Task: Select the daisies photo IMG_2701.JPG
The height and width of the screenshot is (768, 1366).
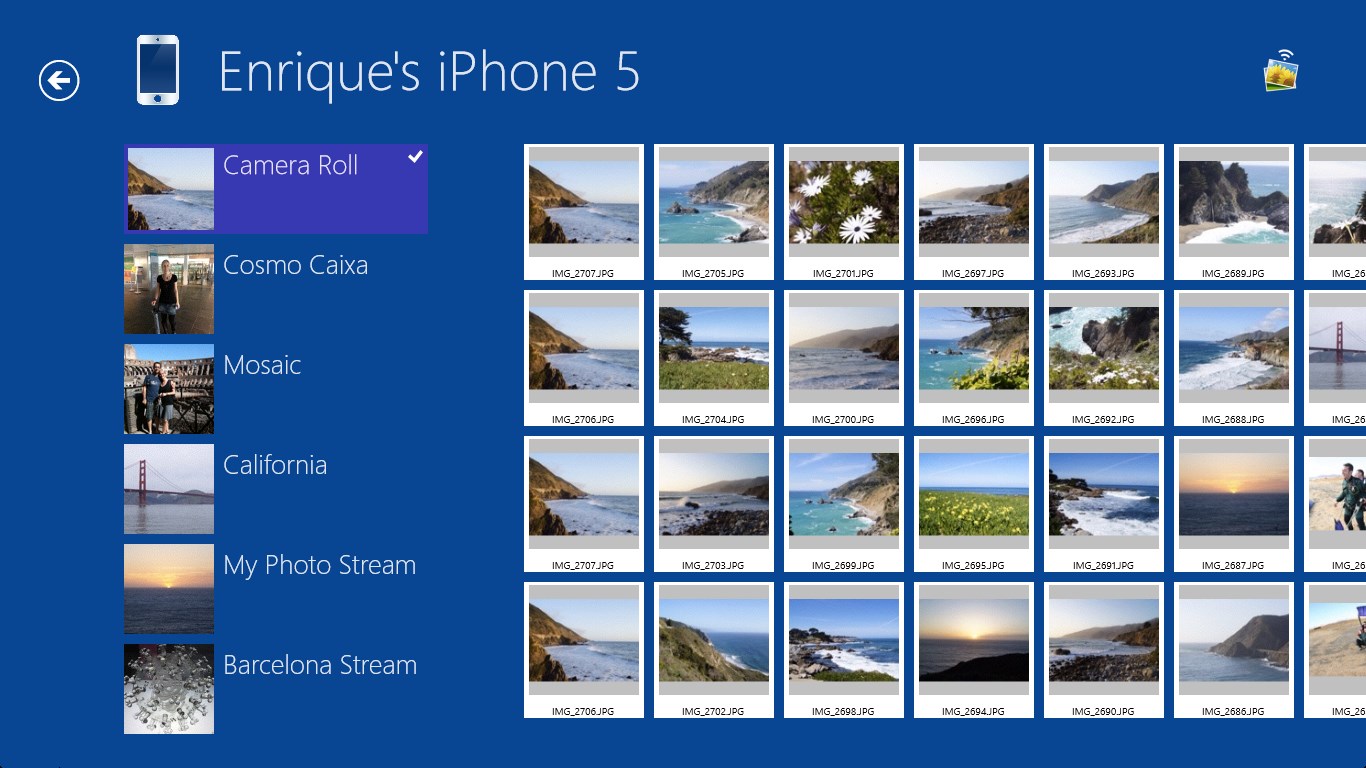Action: [844, 212]
